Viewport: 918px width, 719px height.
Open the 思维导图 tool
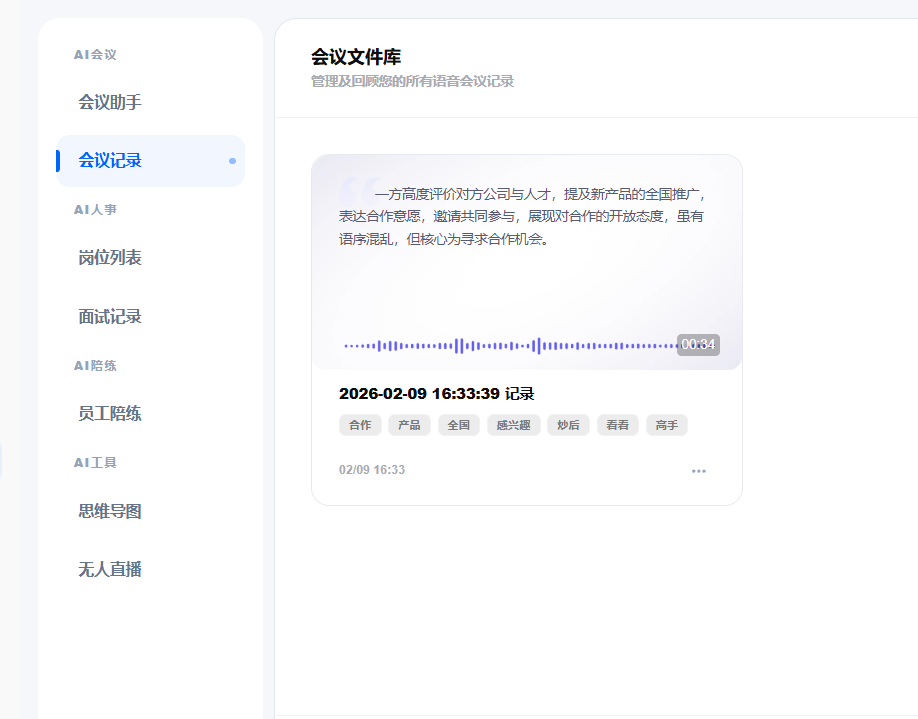pos(110,512)
